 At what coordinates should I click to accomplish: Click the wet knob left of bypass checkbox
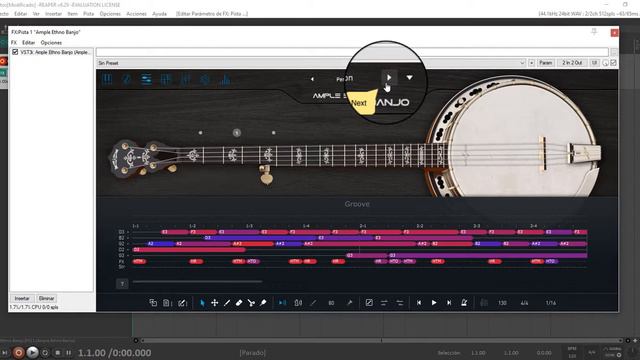[x=605, y=63]
